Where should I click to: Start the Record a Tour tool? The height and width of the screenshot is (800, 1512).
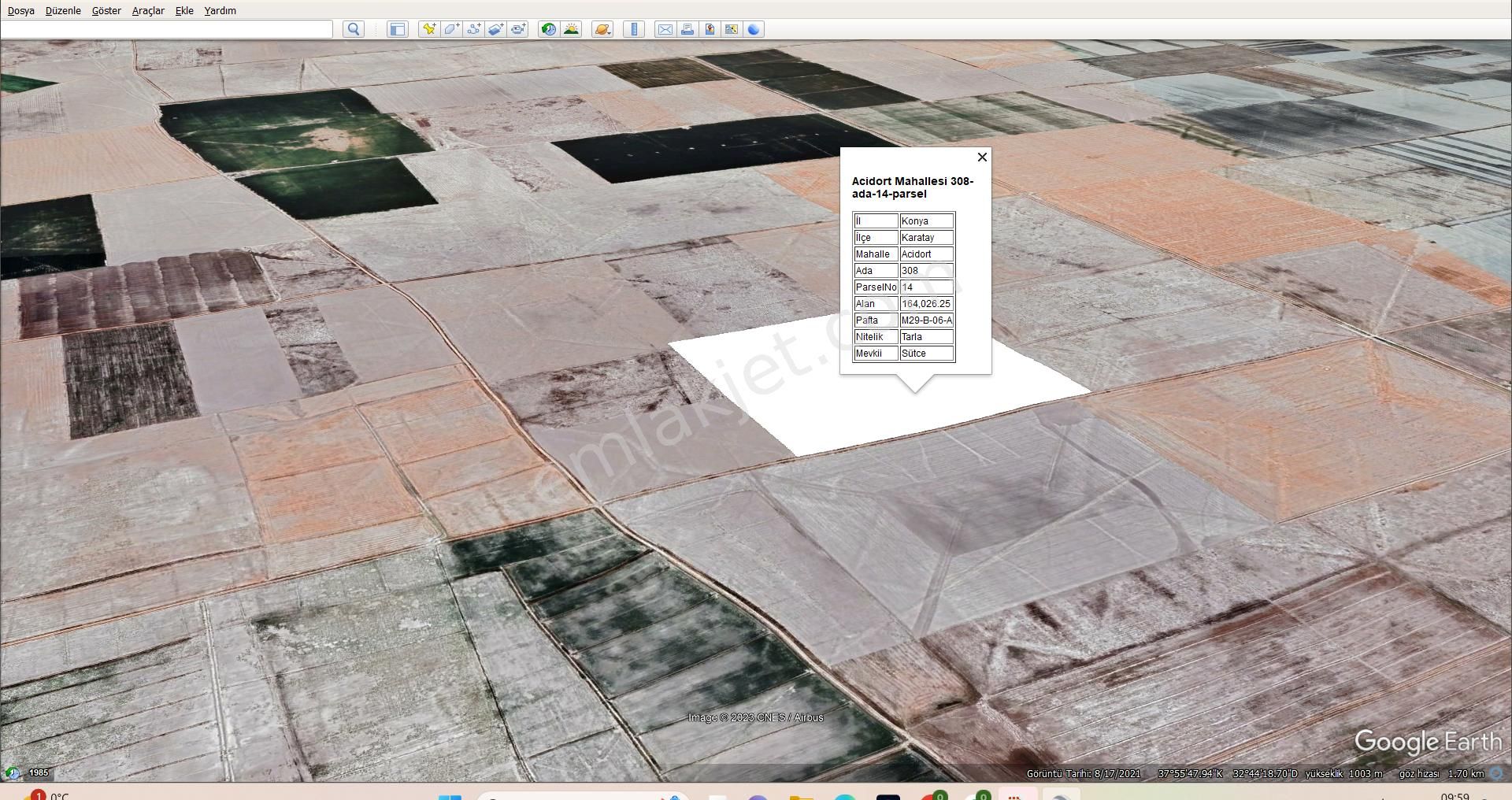[518, 29]
